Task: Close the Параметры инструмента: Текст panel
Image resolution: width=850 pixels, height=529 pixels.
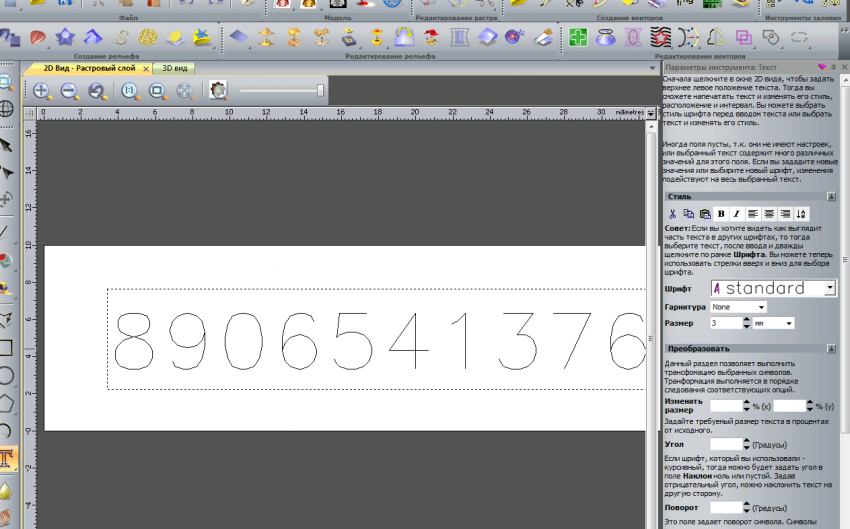Action: click(x=844, y=67)
